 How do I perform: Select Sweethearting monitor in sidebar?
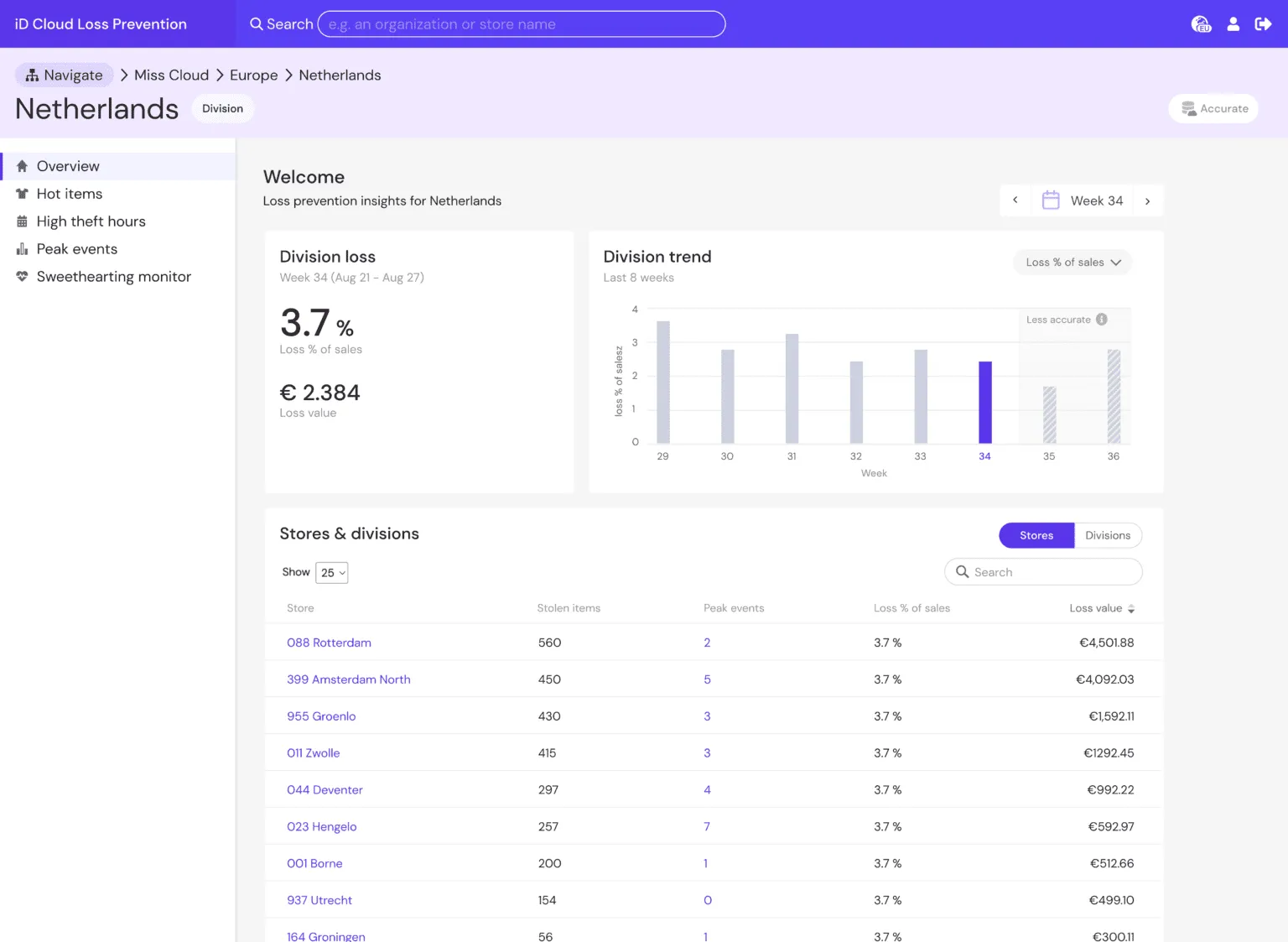pos(113,277)
